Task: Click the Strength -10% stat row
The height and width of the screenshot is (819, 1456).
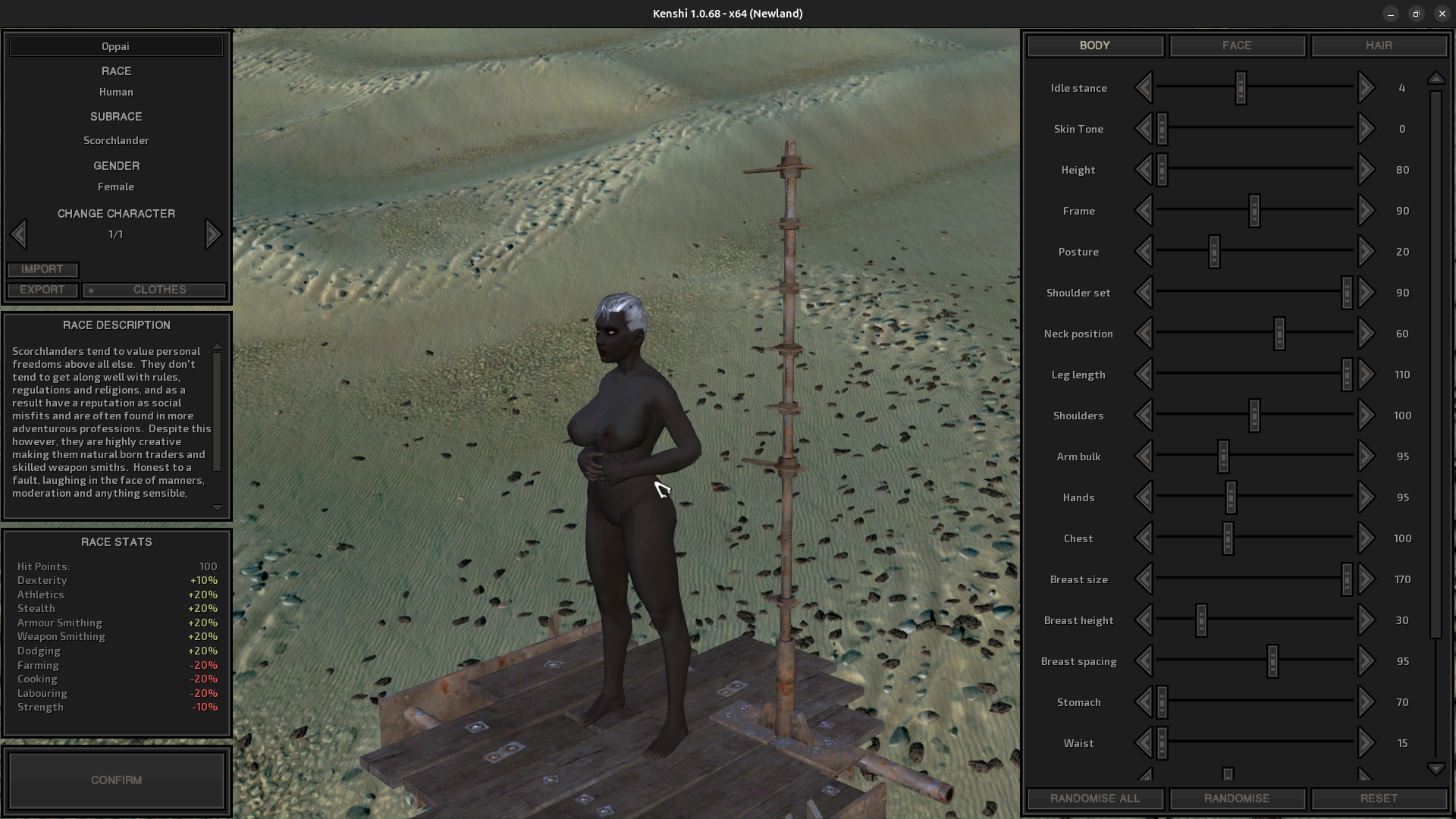Action: [117, 707]
